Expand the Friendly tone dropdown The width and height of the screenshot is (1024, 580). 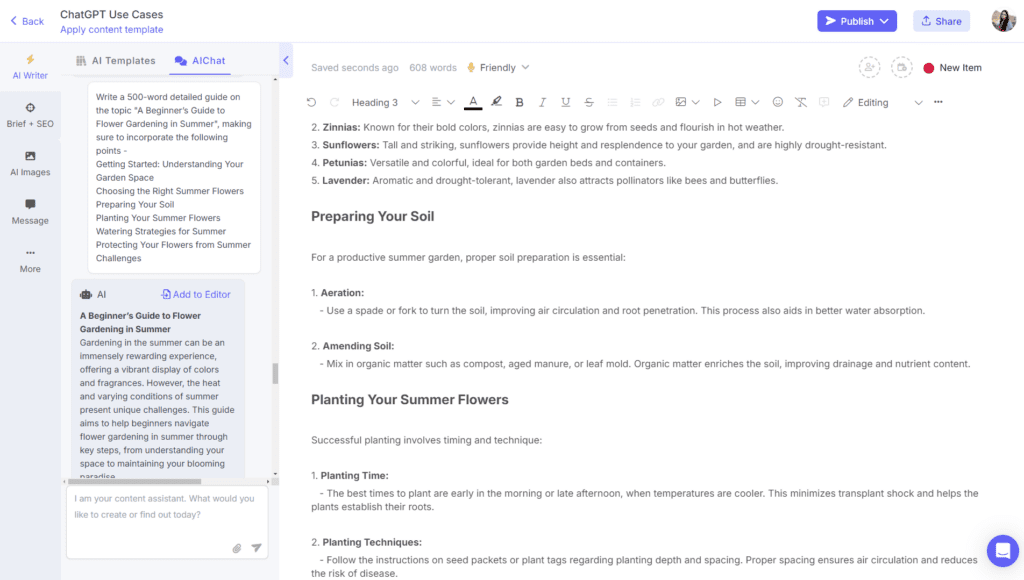point(498,68)
